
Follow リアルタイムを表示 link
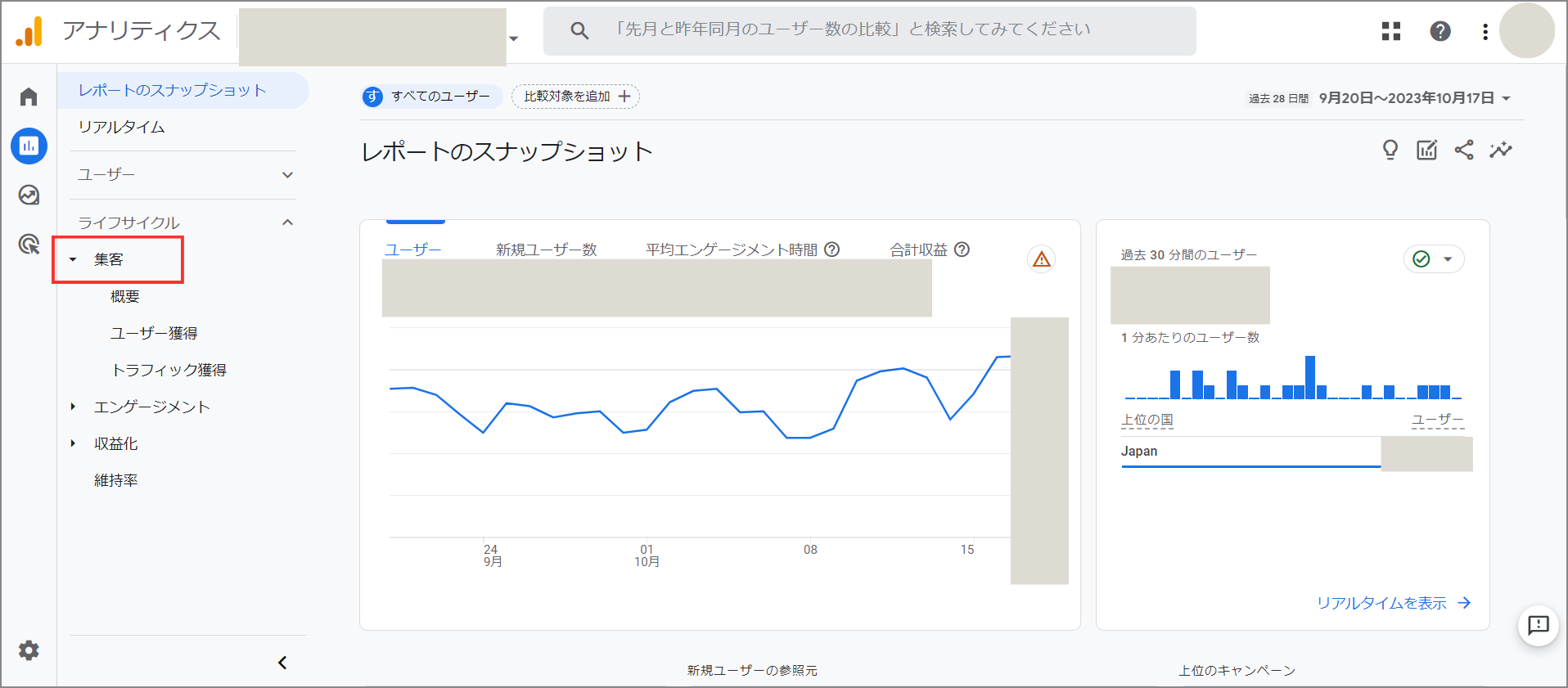click(1394, 603)
